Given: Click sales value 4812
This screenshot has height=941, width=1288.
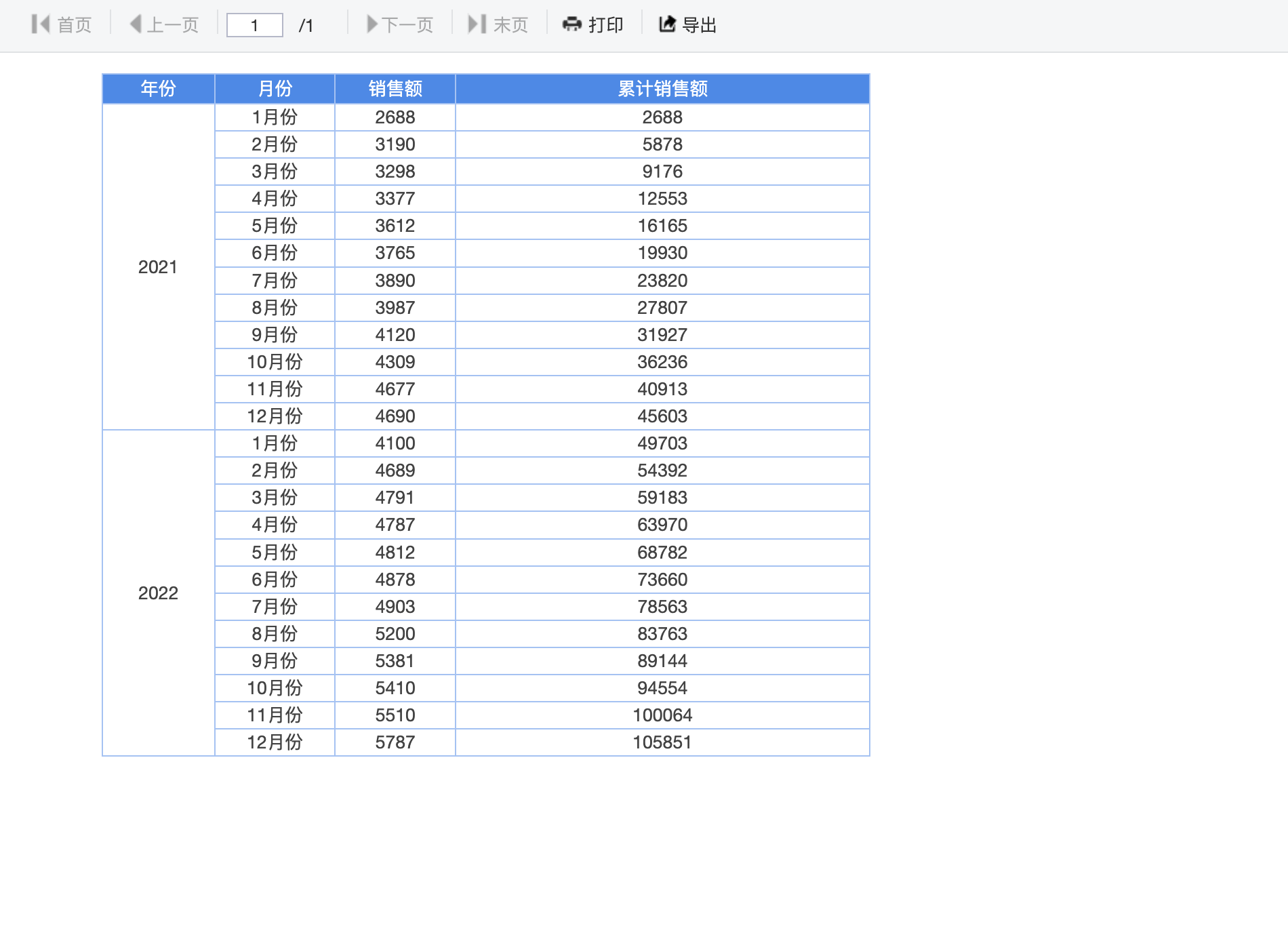Looking at the screenshot, I should 395,553.
